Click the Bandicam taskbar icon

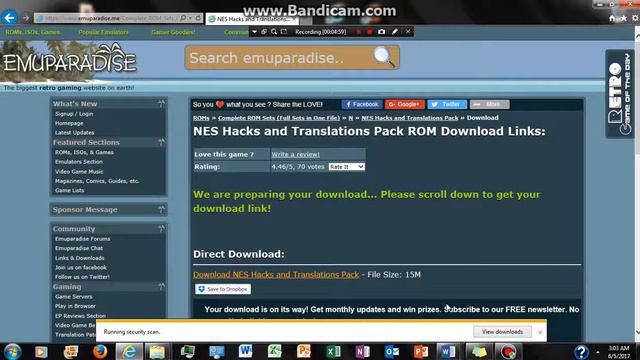(x=509, y=351)
